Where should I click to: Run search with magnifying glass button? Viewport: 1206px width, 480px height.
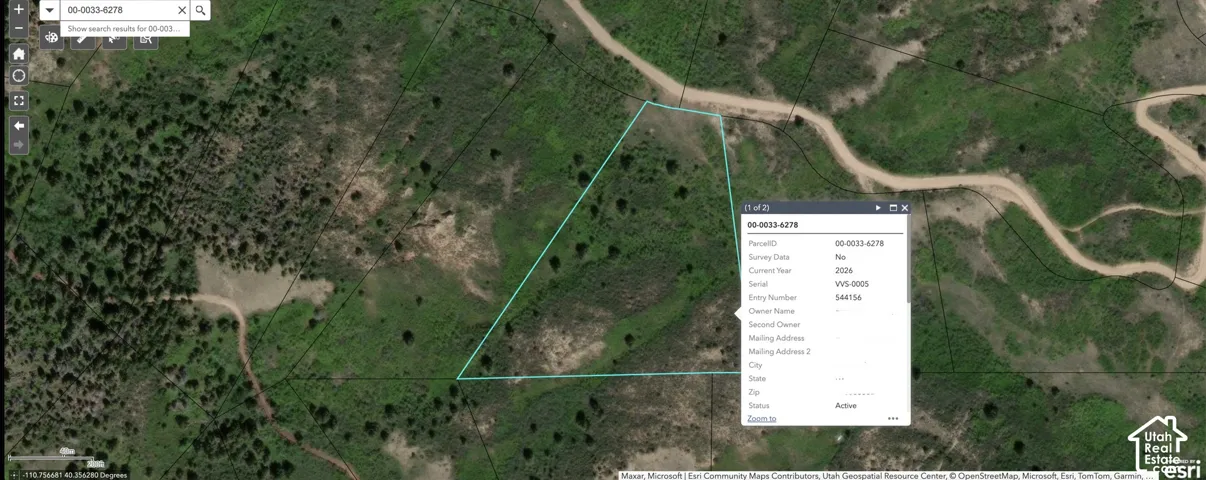click(x=200, y=10)
